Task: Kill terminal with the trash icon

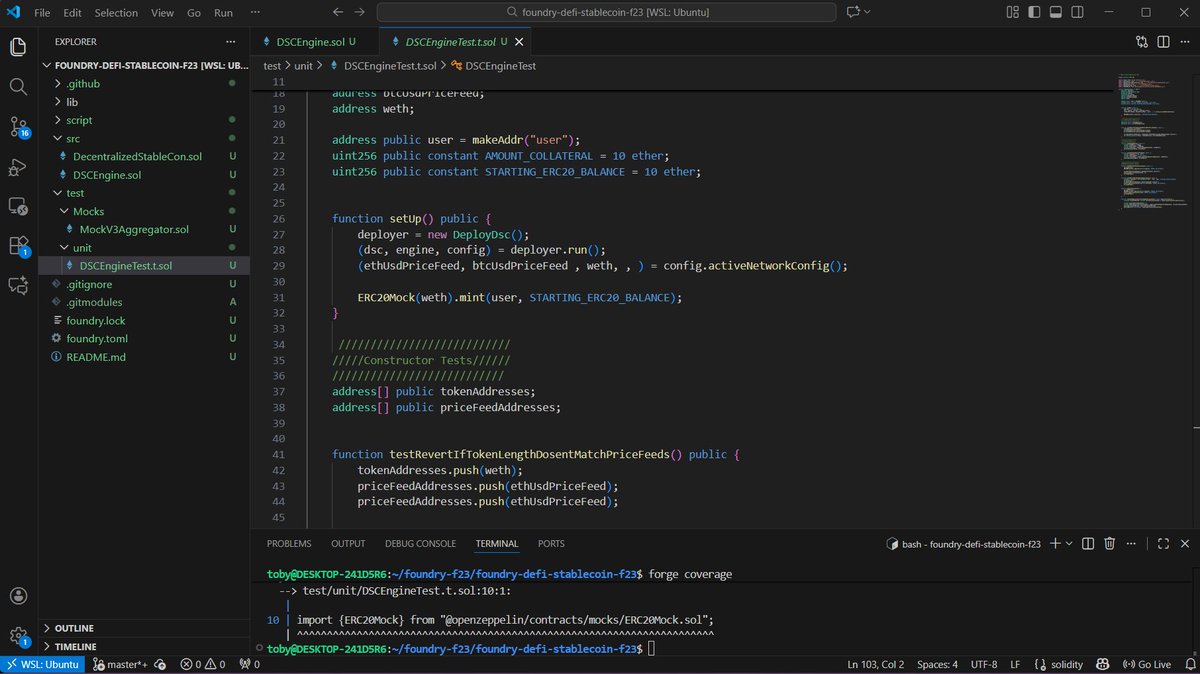Action: coord(1109,543)
